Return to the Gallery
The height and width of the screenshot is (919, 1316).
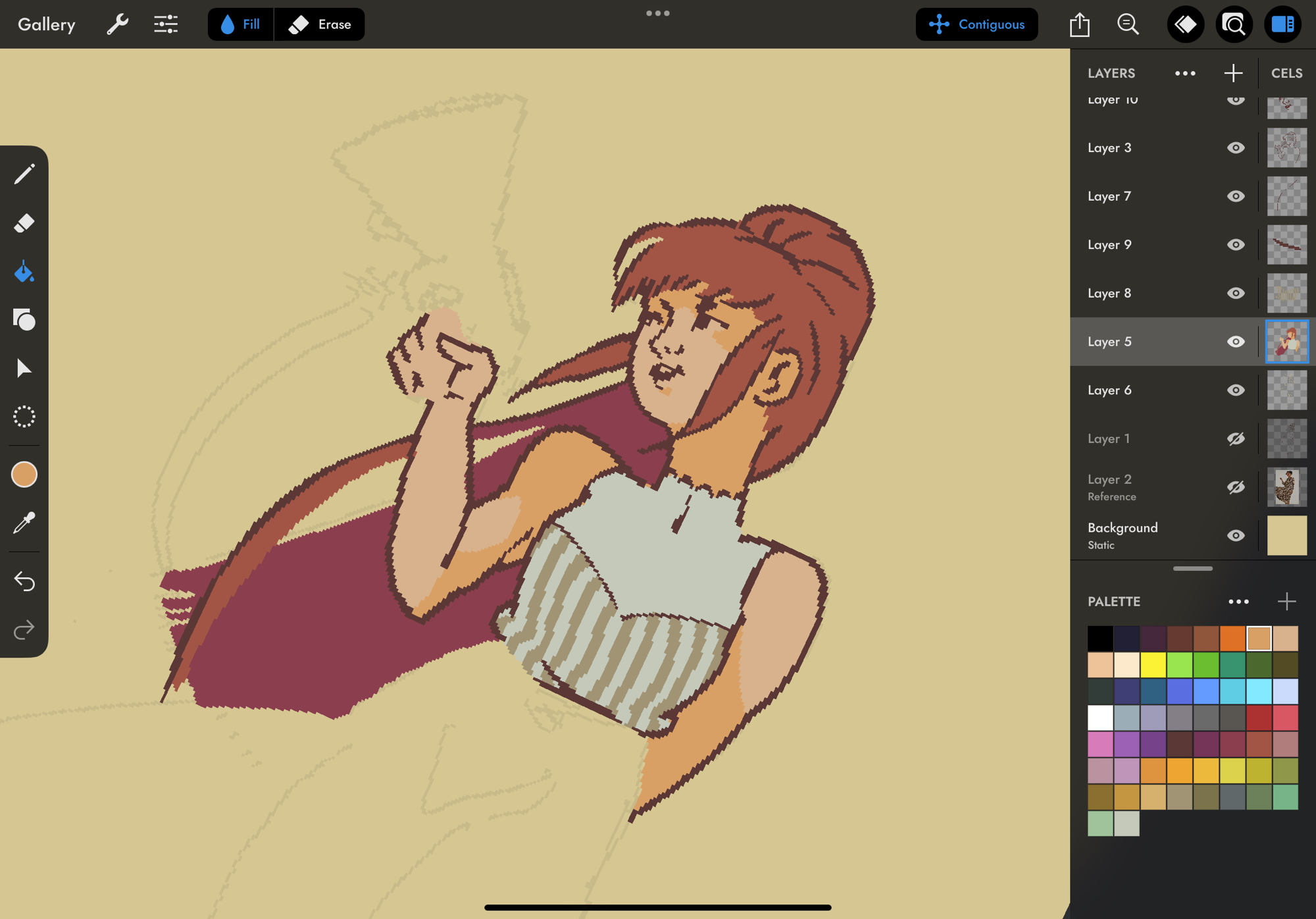click(x=46, y=24)
